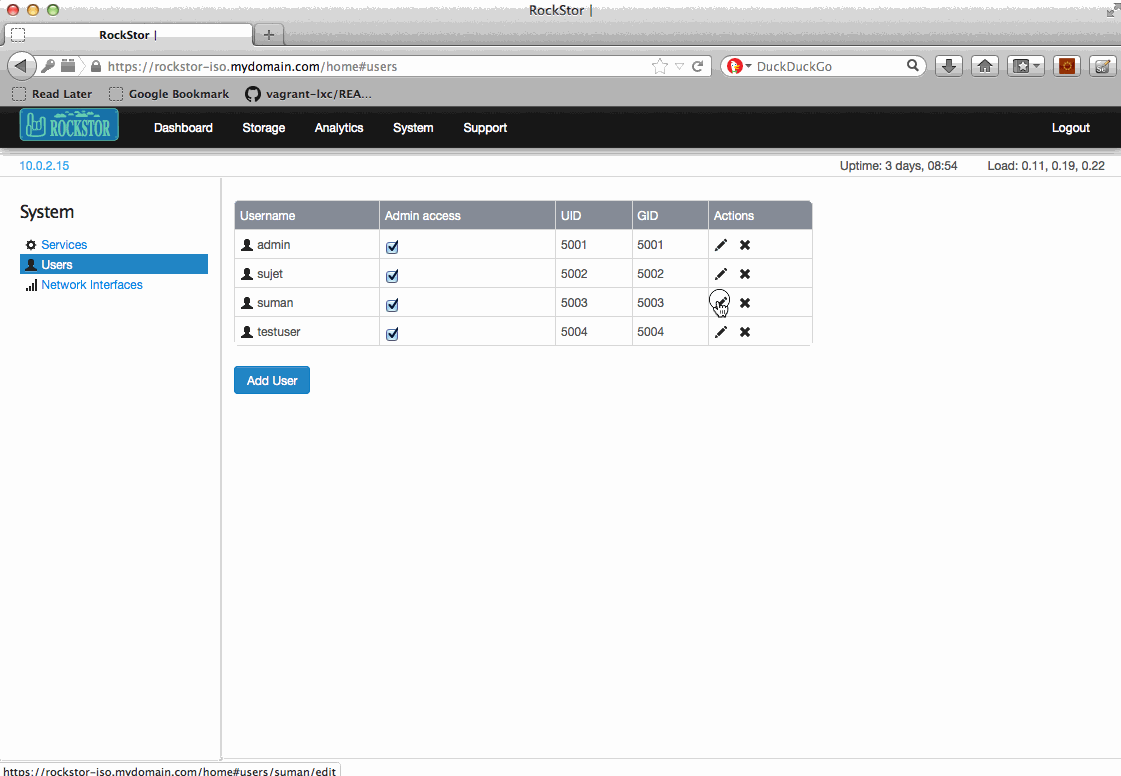Bookmark page with the star icon
The height and width of the screenshot is (776, 1121).
point(660,67)
